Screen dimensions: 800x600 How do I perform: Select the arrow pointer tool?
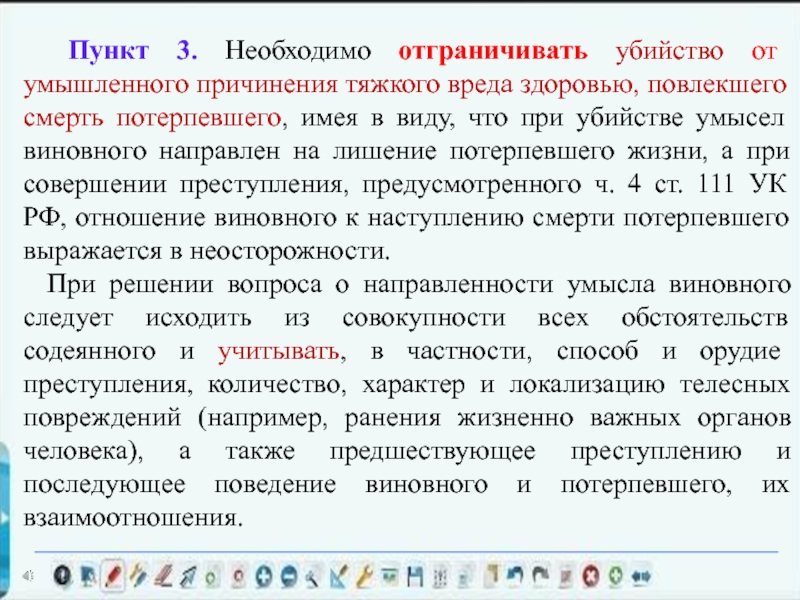tap(188, 577)
